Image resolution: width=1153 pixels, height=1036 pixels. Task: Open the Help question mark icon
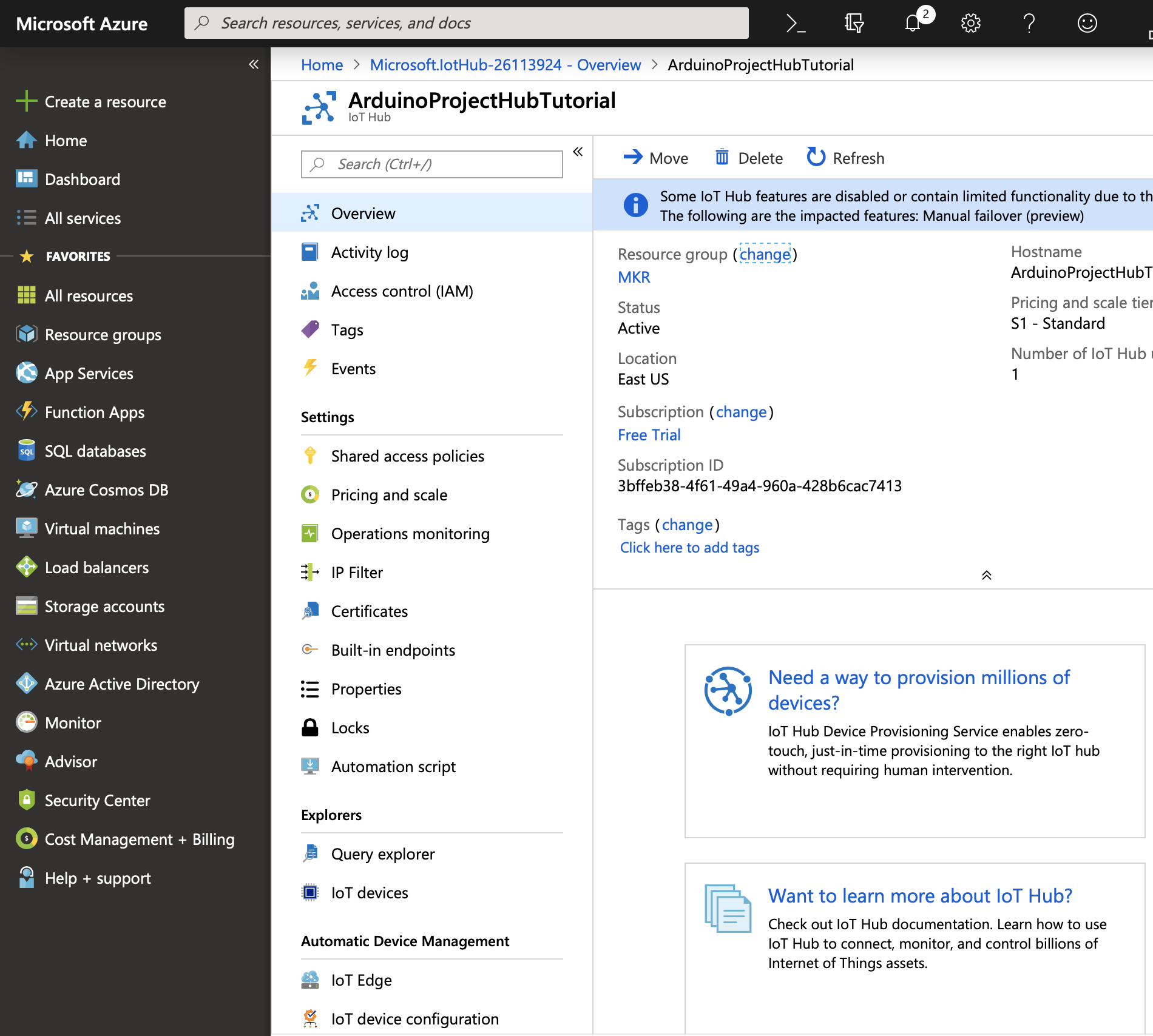(1029, 23)
